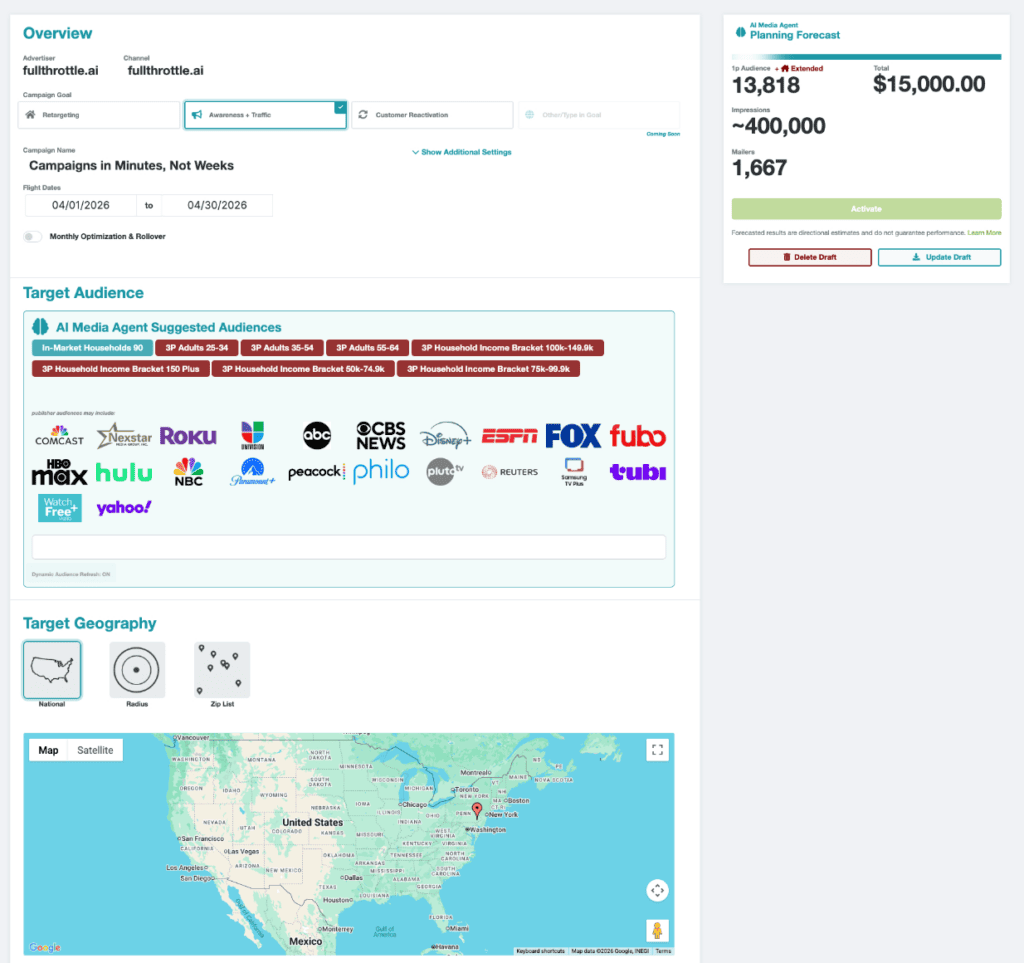Select the Retargeting campaign goal

point(99,115)
